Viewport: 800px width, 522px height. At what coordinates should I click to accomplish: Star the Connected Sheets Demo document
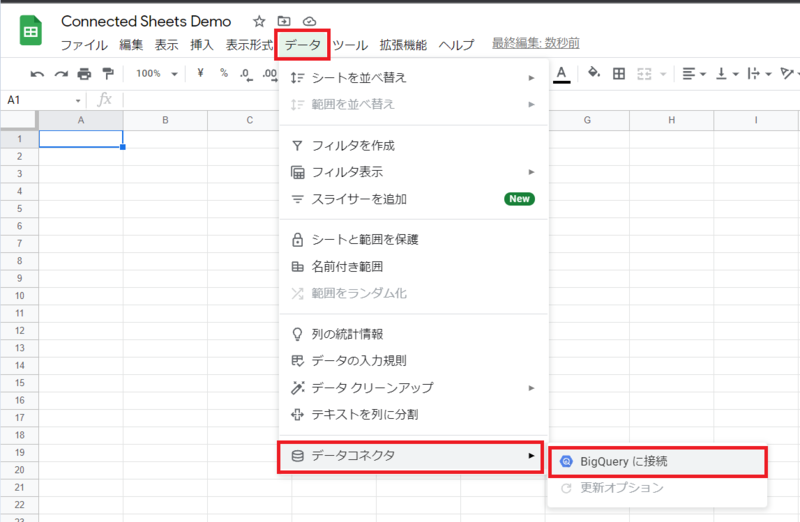259,21
